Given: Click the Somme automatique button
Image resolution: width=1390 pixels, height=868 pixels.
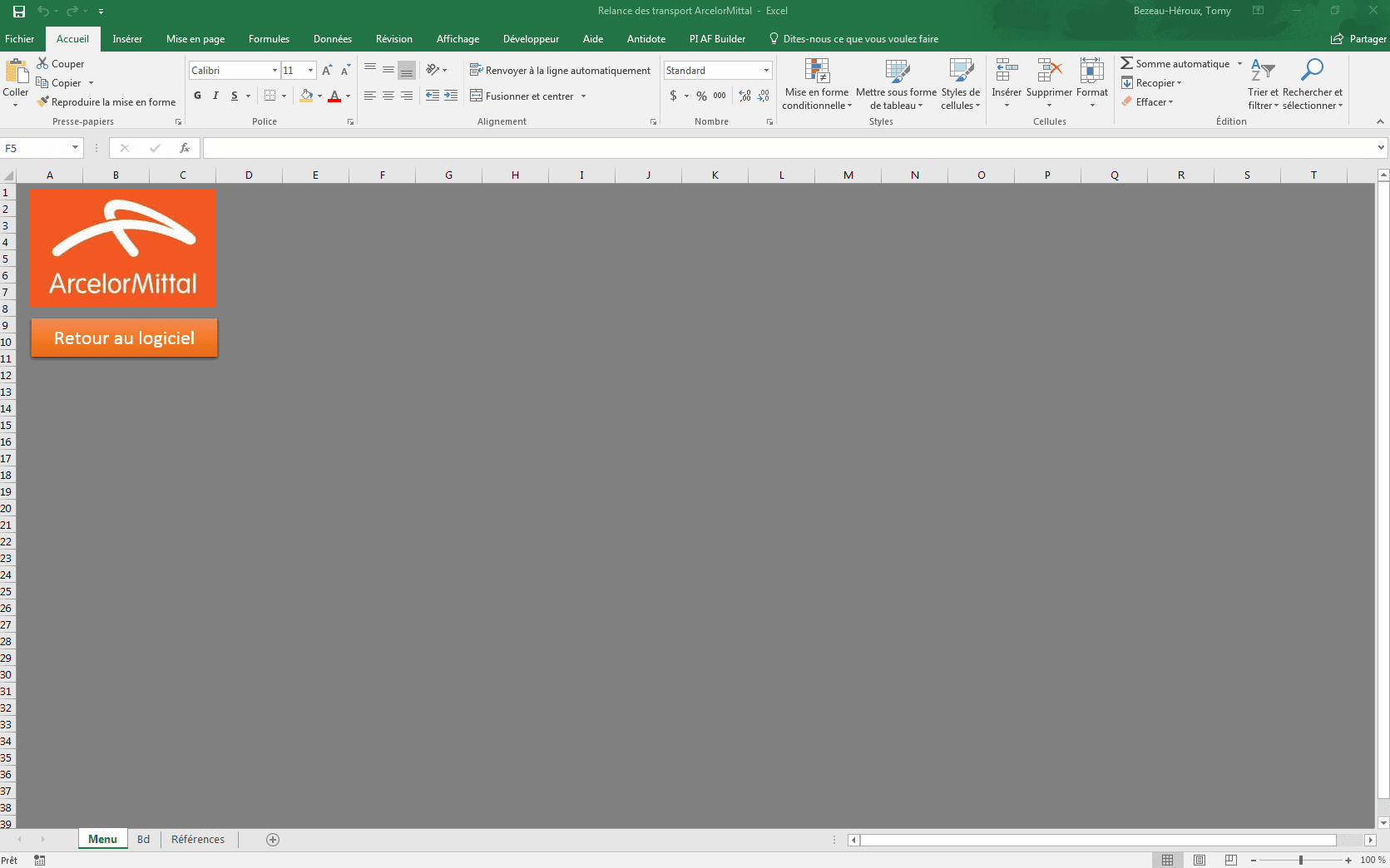Looking at the screenshot, I should (x=1175, y=64).
